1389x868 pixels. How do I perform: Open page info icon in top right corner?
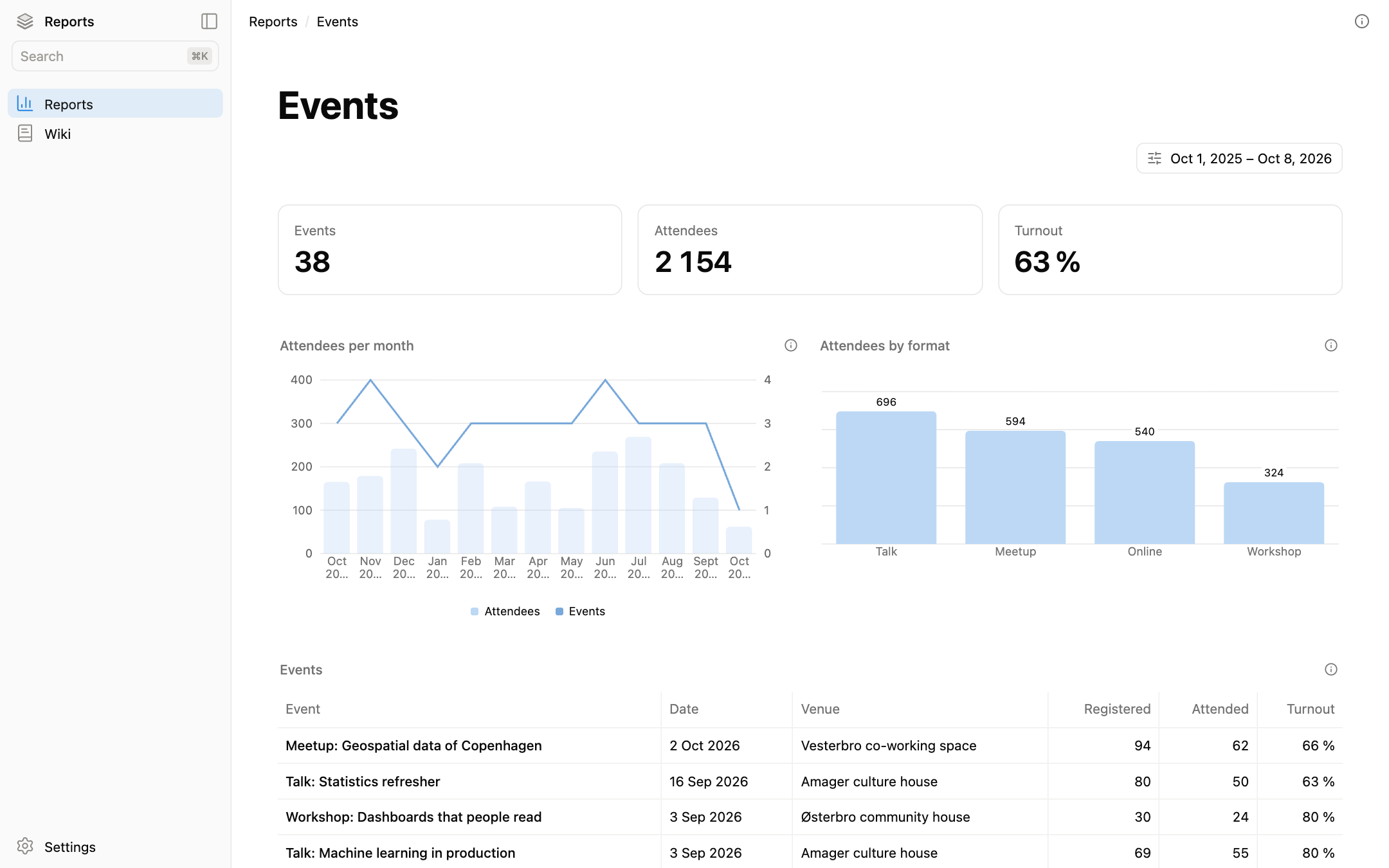(1361, 21)
